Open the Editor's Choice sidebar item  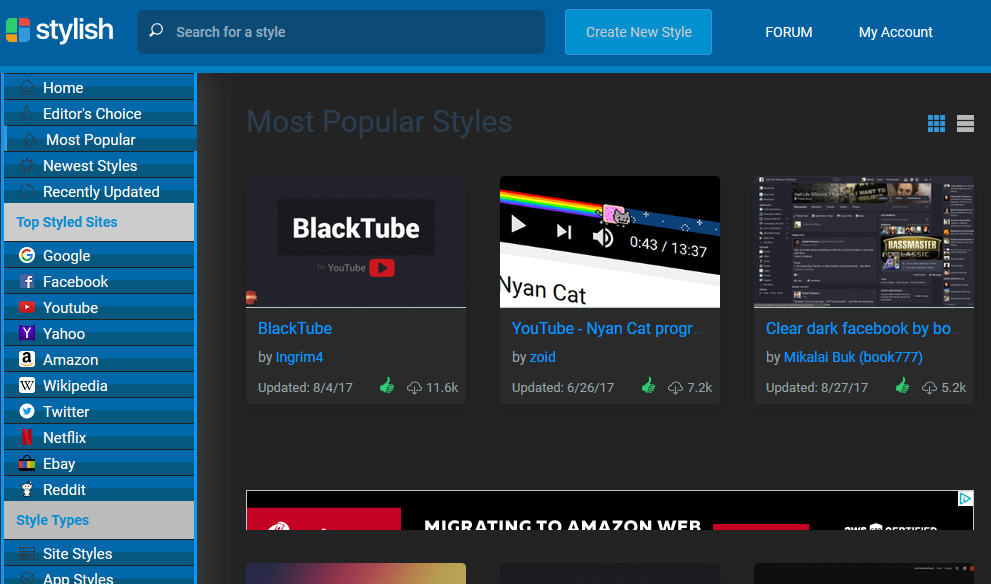(x=100, y=113)
